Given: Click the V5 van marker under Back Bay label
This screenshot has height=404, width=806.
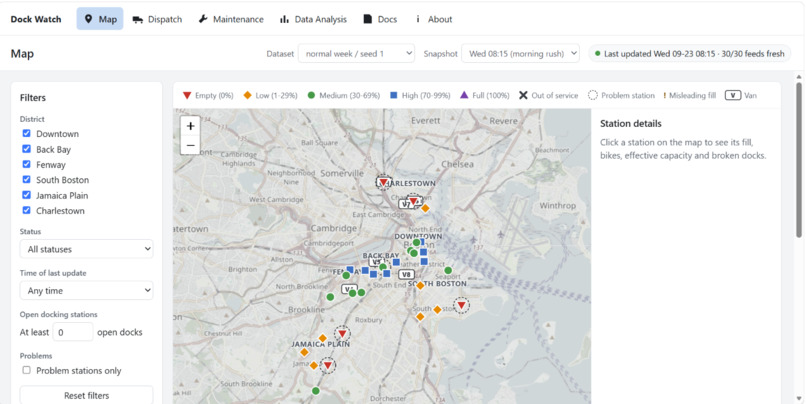Looking at the screenshot, I should coord(376,262).
